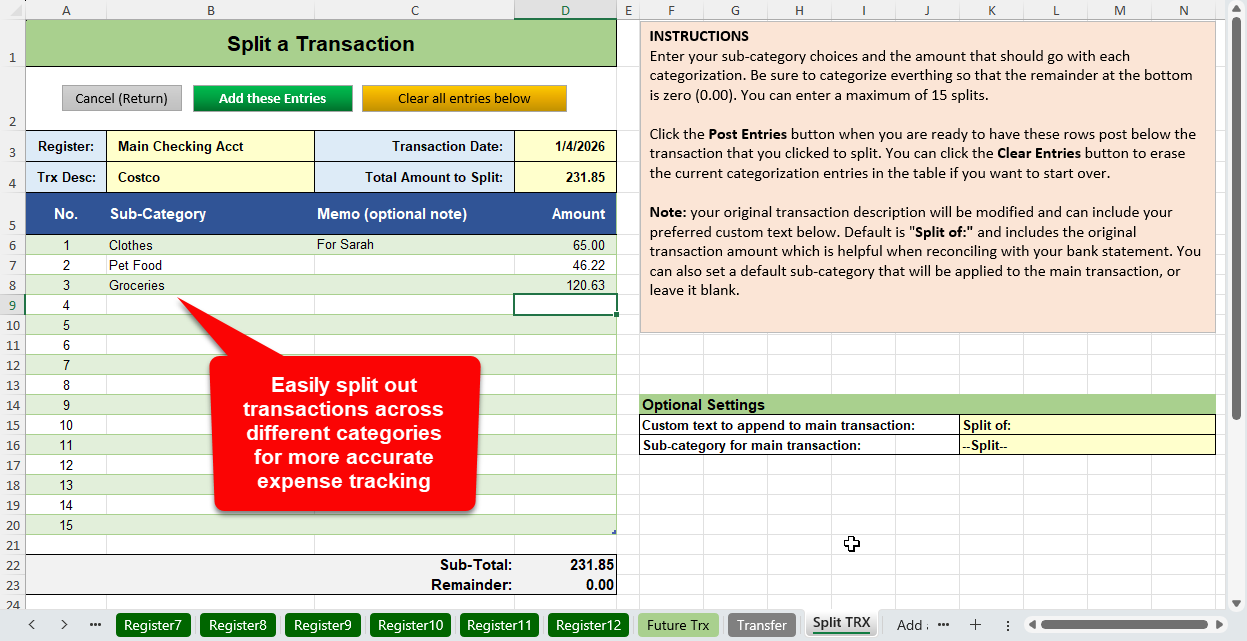1247x641 pixels.
Task: Click the add new sheet plus icon
Action: (976, 625)
